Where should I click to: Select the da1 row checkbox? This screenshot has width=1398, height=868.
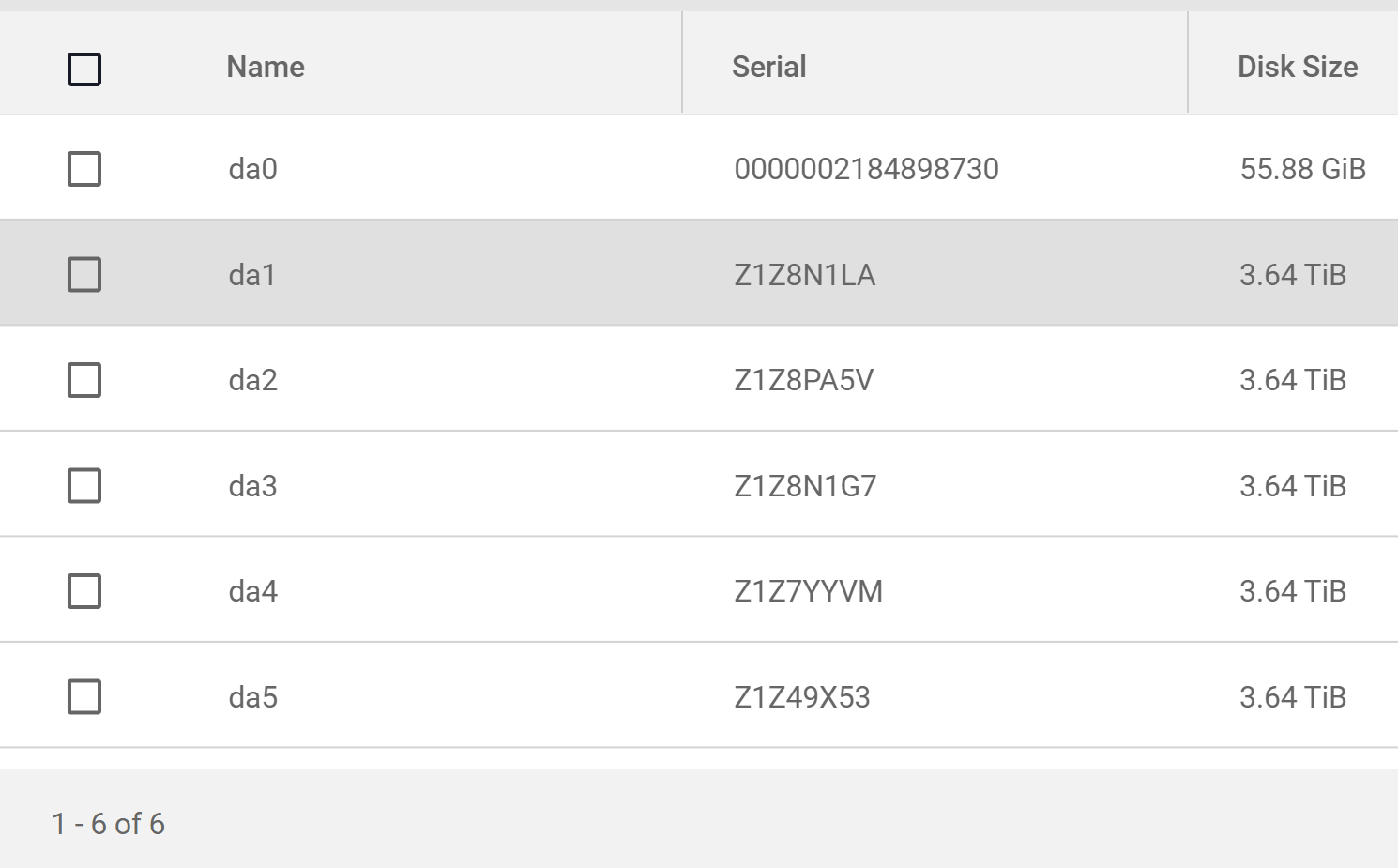tap(84, 275)
